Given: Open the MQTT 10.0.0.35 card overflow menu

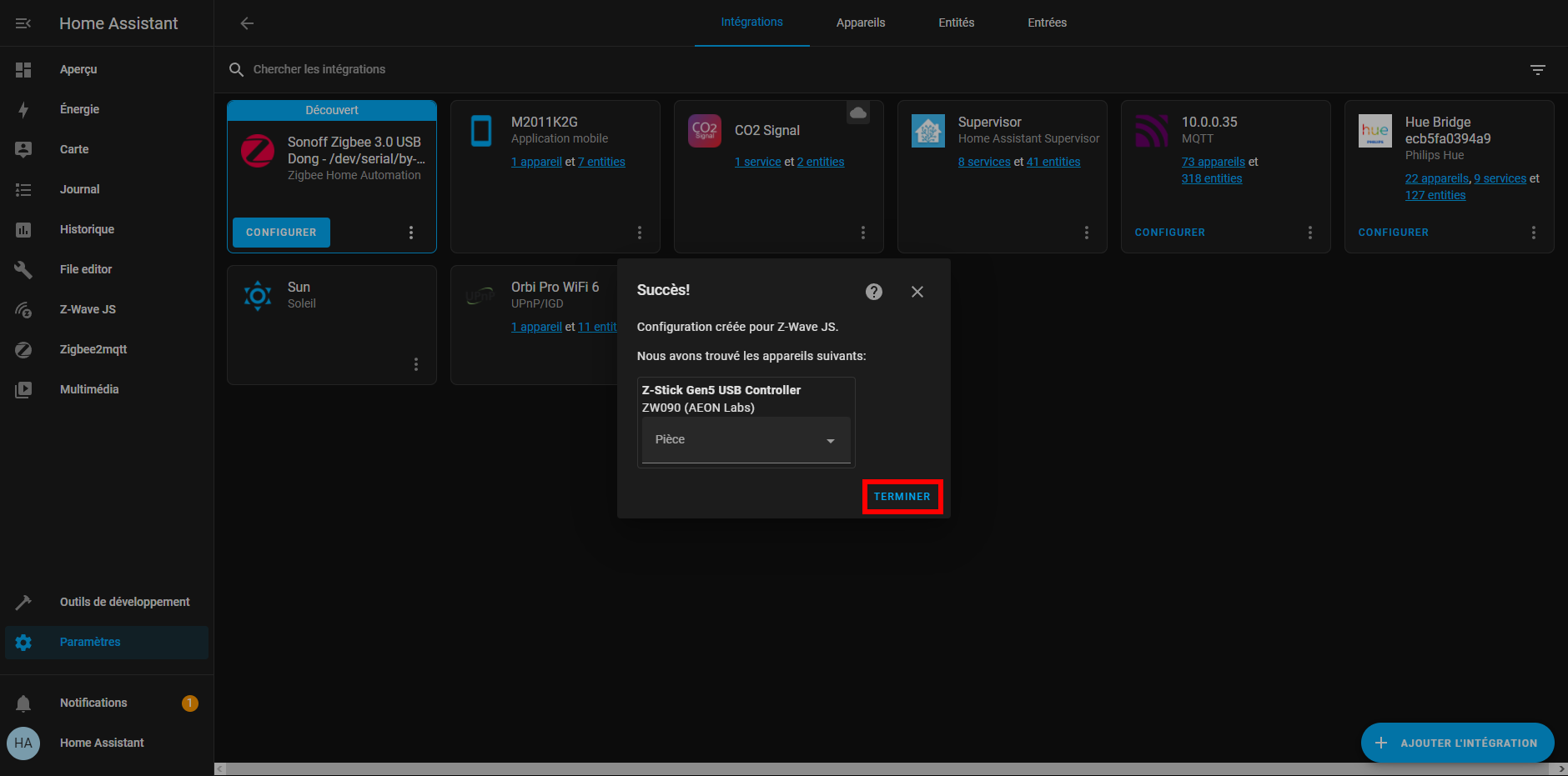Looking at the screenshot, I should click(1310, 233).
